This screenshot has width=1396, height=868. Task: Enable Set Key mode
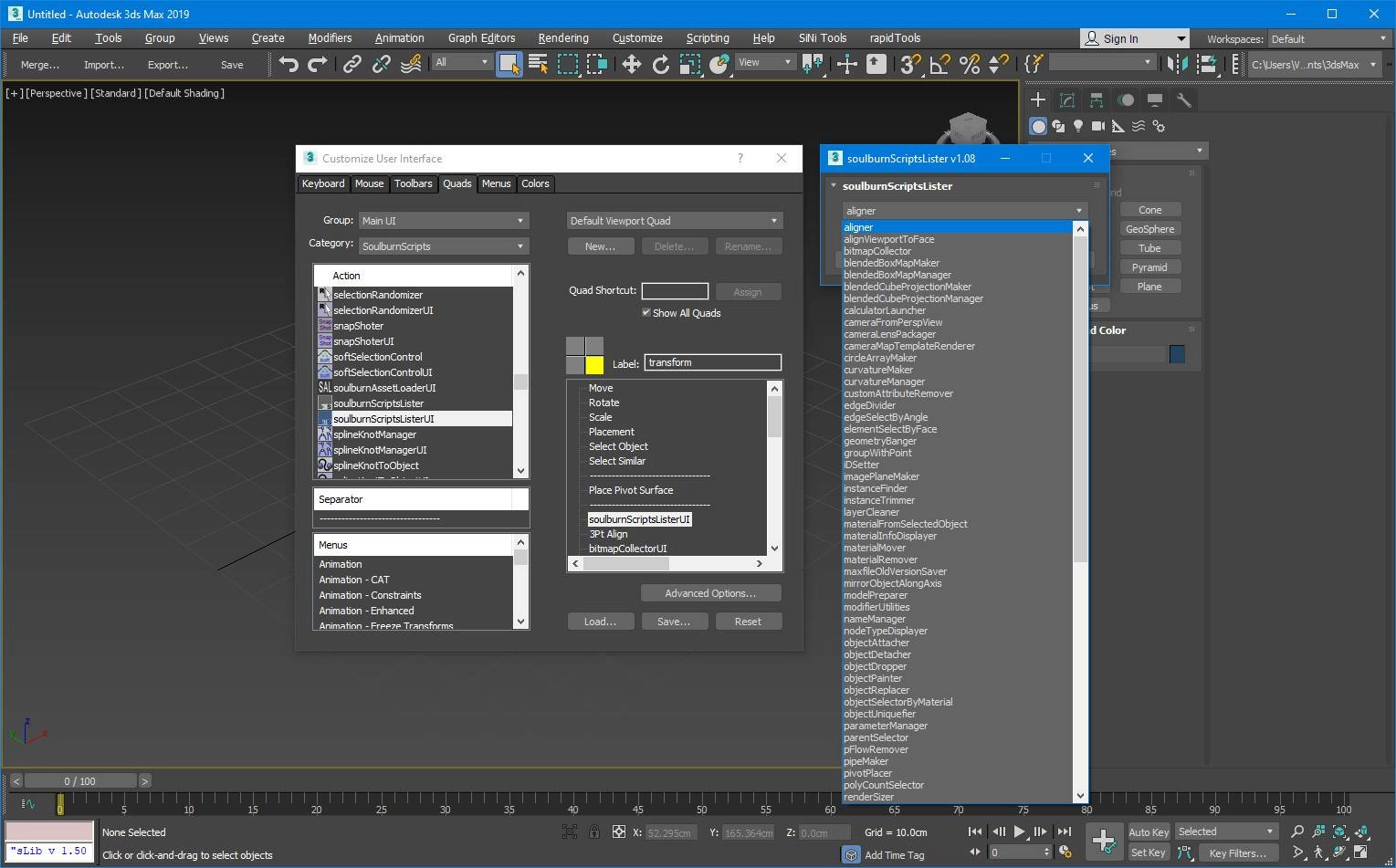[1149, 852]
